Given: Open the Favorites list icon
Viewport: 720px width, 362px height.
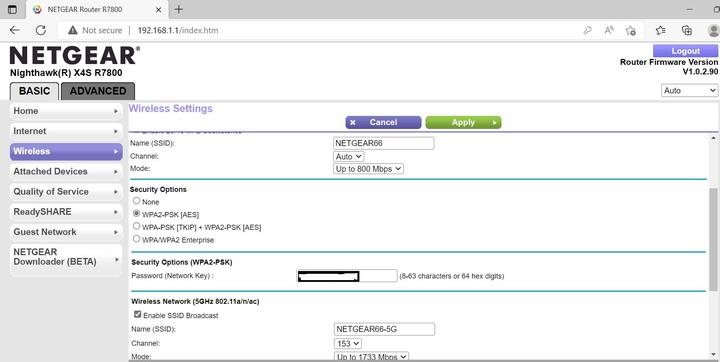Looking at the screenshot, I should (x=661, y=30).
